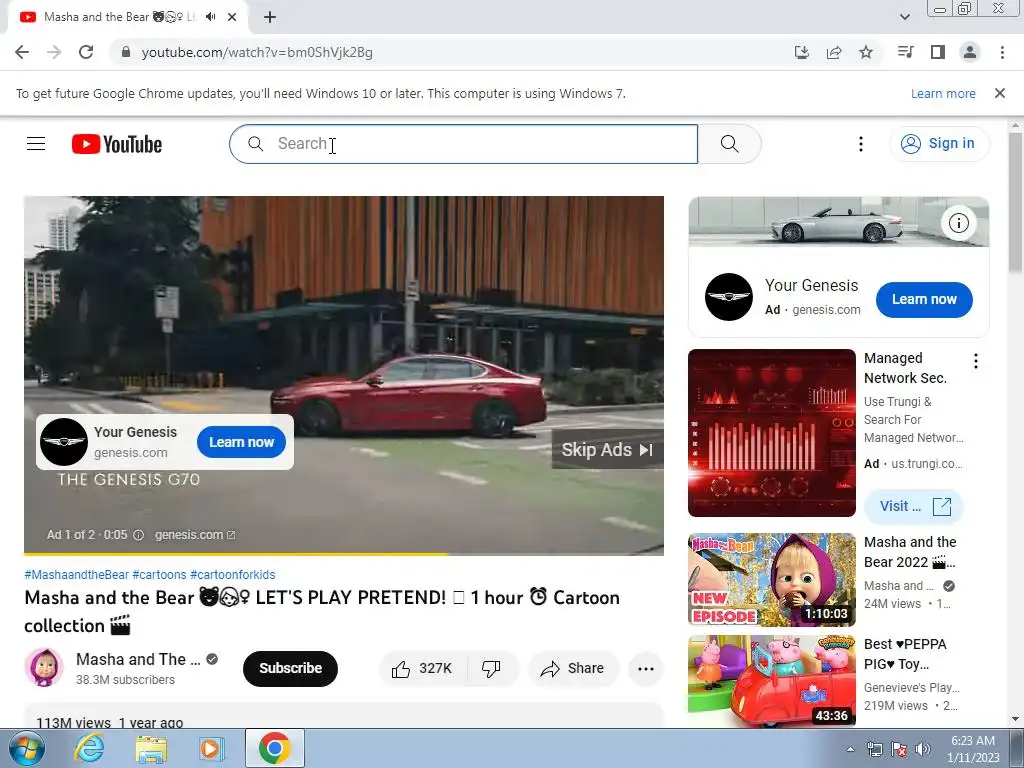Click the Chrome taskbar icon
Viewport: 1024px width, 768px height.
(x=274, y=748)
